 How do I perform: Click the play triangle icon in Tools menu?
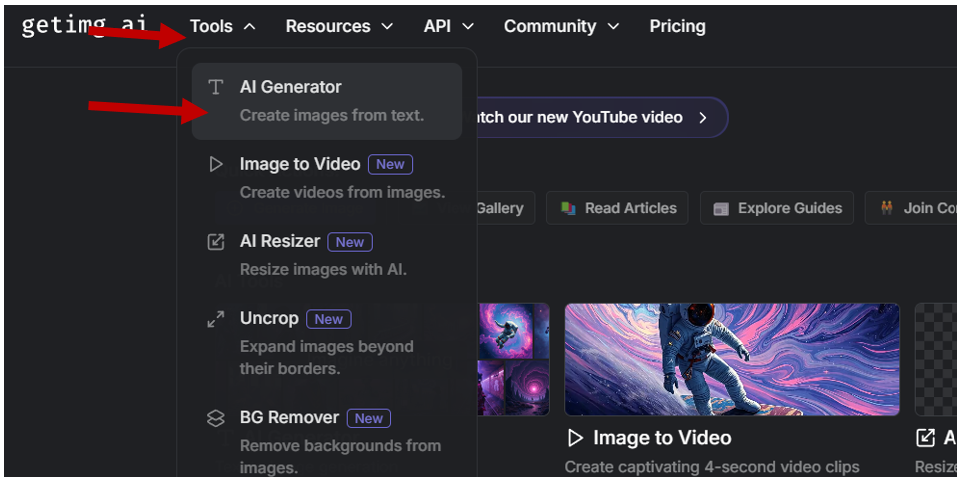point(215,164)
